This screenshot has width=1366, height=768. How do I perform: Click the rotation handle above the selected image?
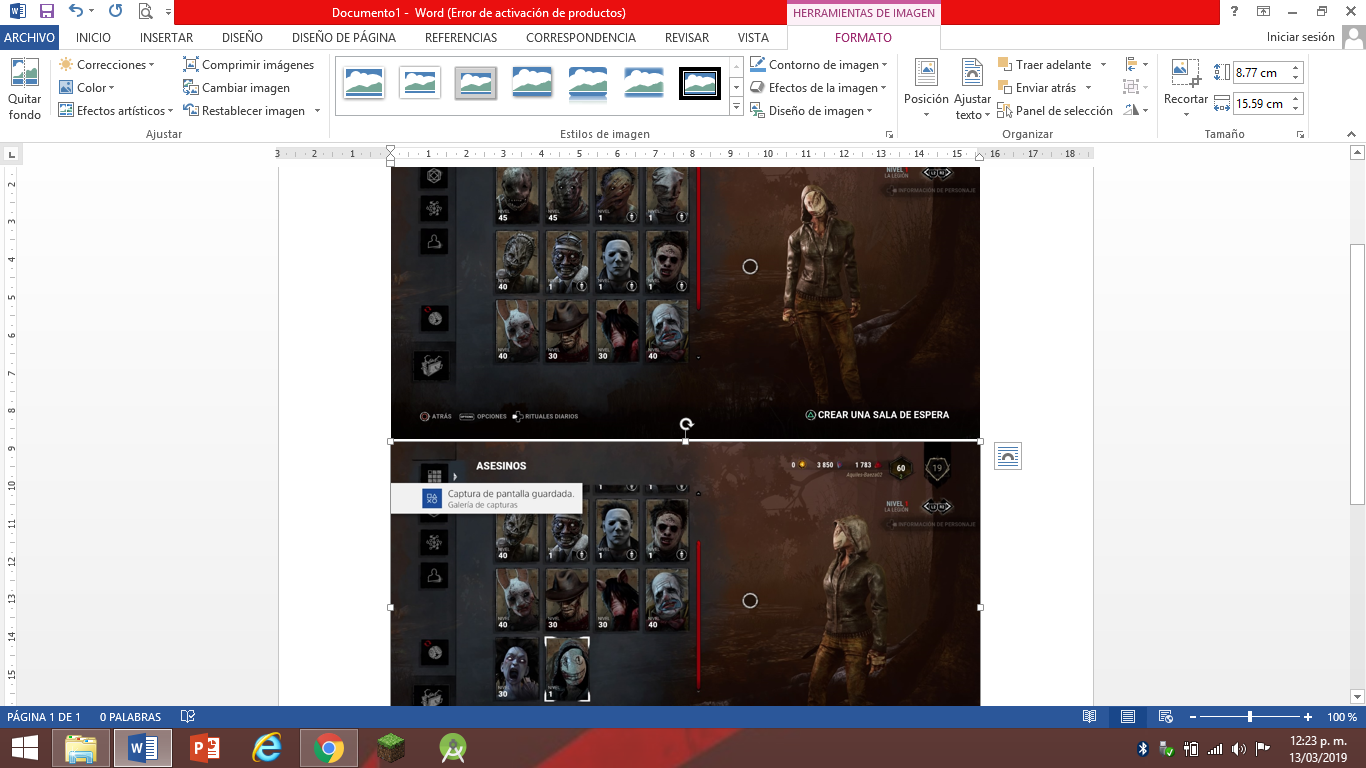[x=686, y=425]
